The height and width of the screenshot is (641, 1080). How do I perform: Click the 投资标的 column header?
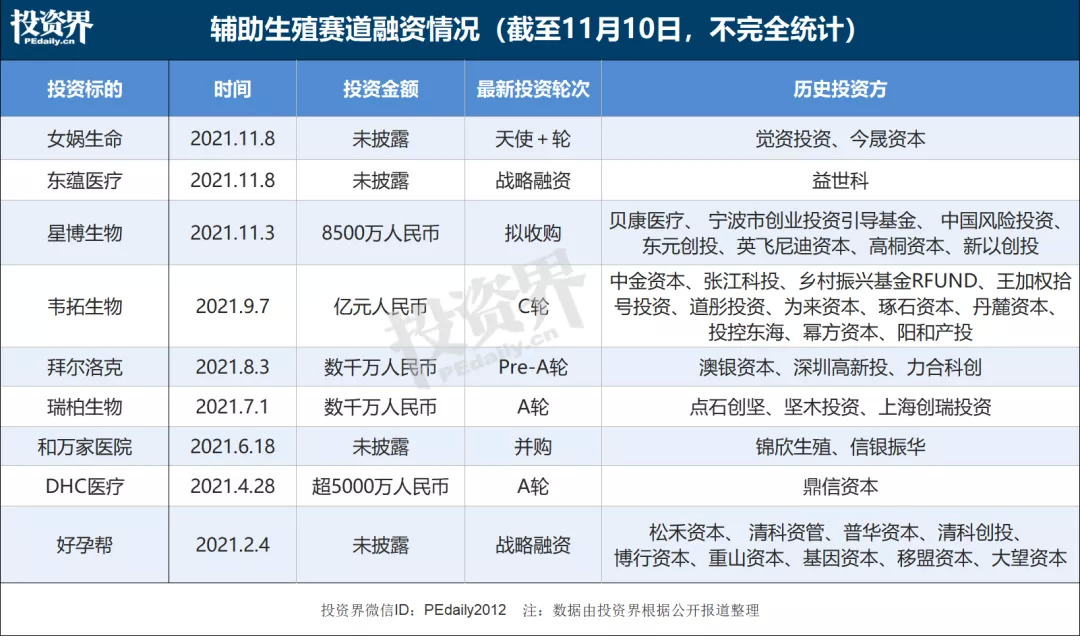click(85, 89)
